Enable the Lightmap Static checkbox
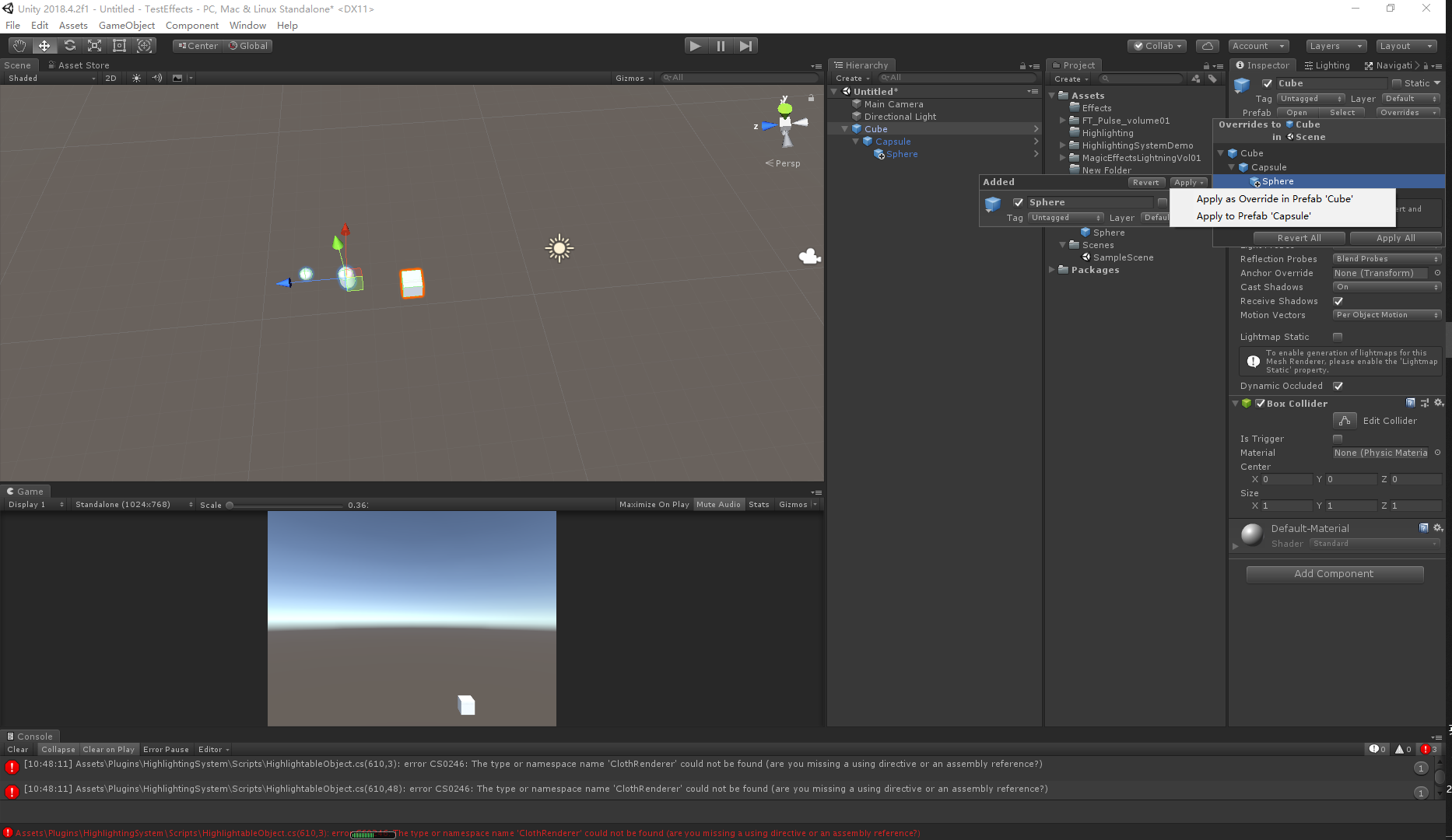This screenshot has height=840, width=1452. (x=1338, y=336)
